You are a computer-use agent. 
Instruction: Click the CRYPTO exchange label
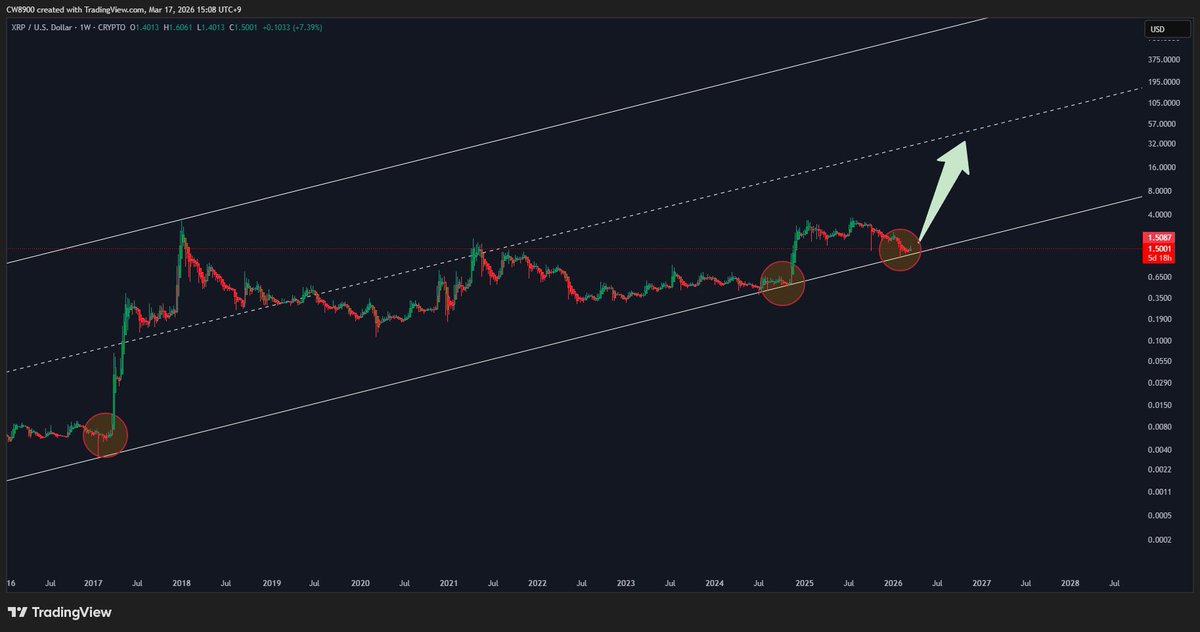pos(111,27)
